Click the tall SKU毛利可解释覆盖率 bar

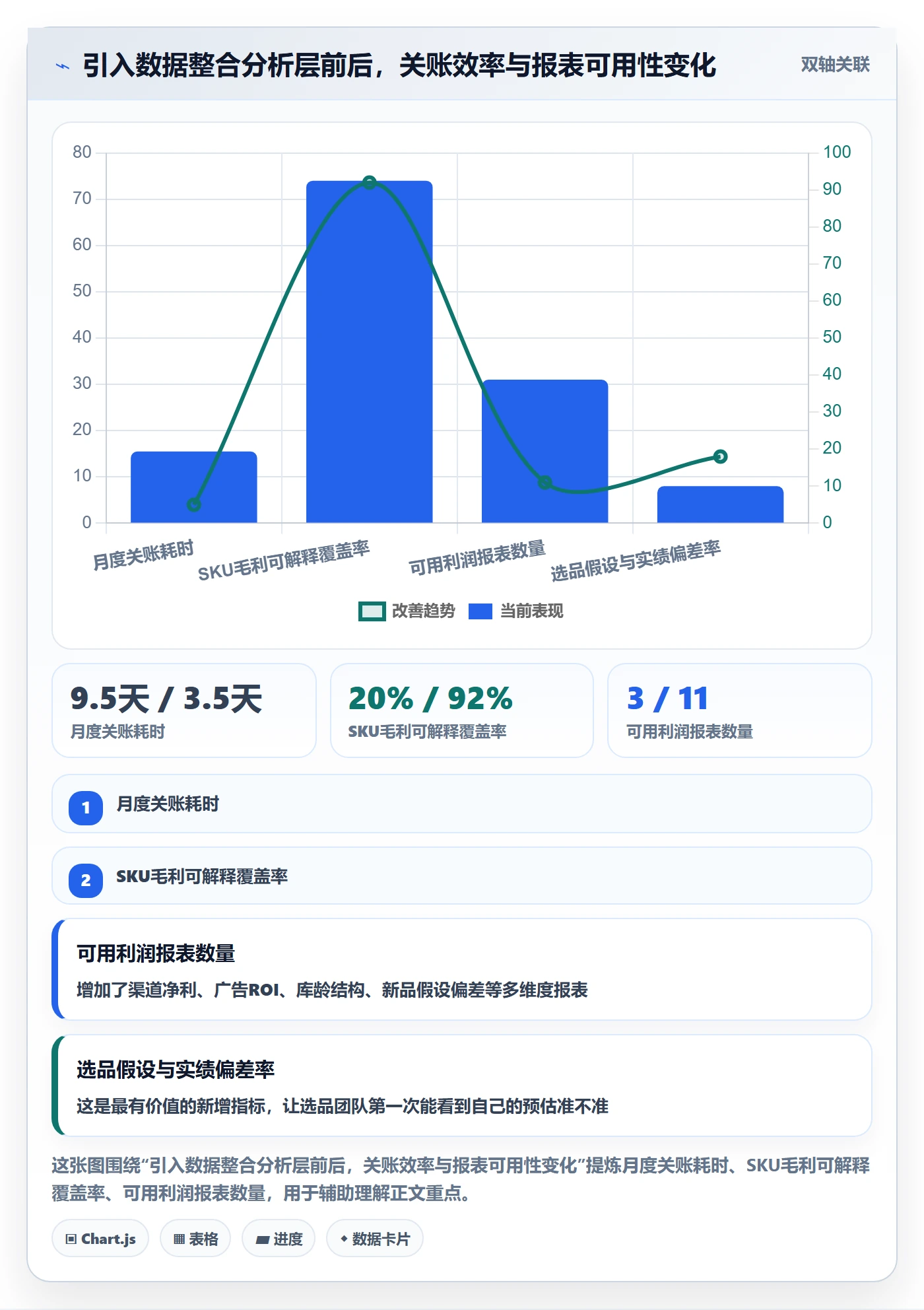(x=370, y=352)
